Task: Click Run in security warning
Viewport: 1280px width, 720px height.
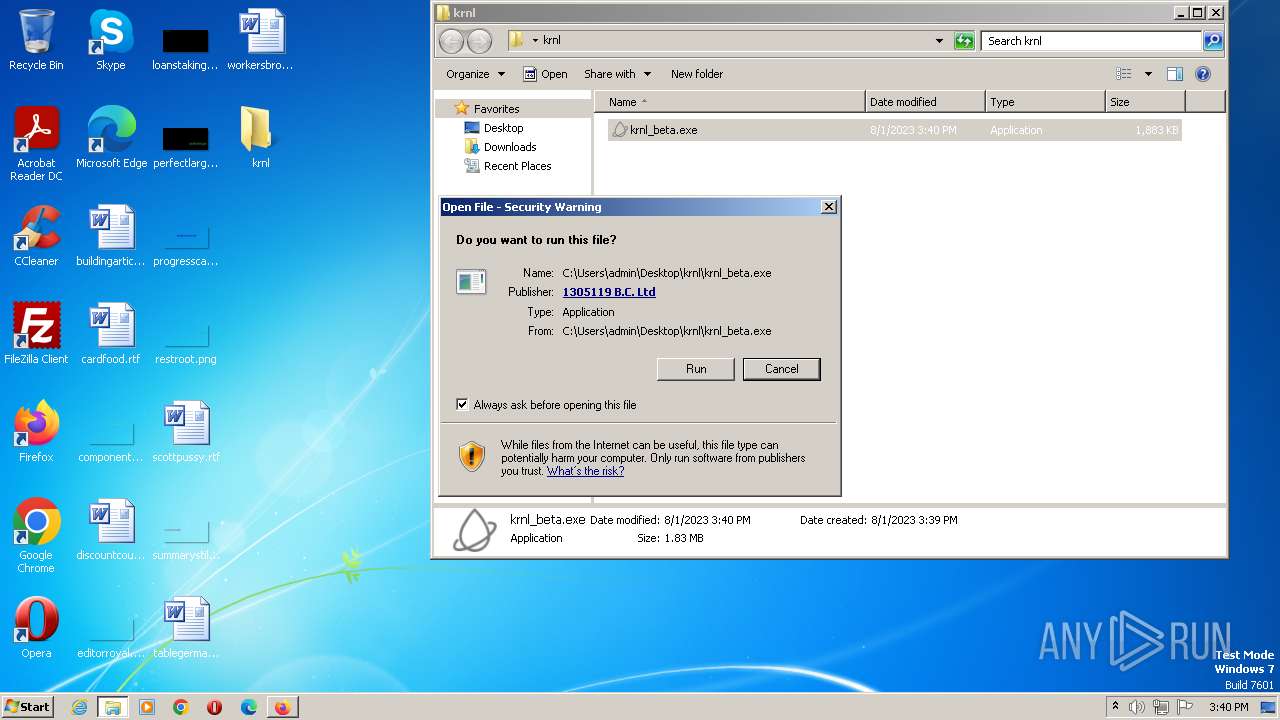Action: pos(696,369)
